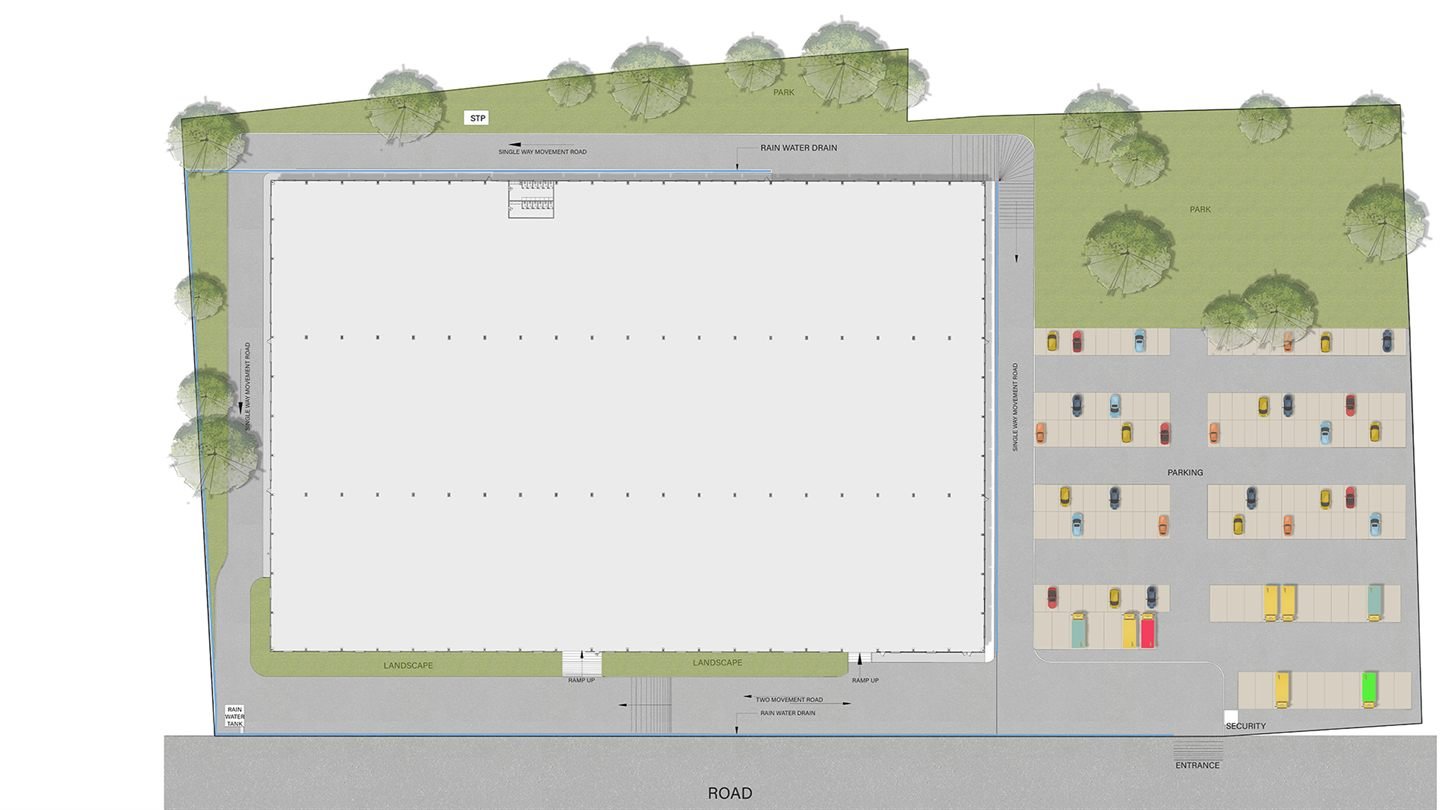The width and height of the screenshot is (1440, 810).
Task: Select the toilet block on the building's top edge
Action: [x=531, y=199]
